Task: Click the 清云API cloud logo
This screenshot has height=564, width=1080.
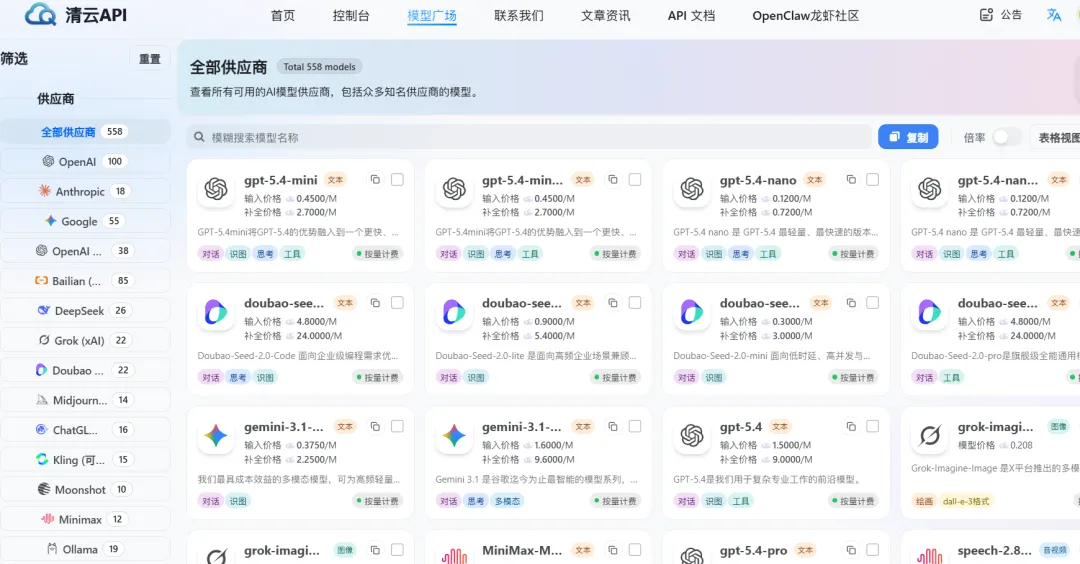Action: [40, 14]
